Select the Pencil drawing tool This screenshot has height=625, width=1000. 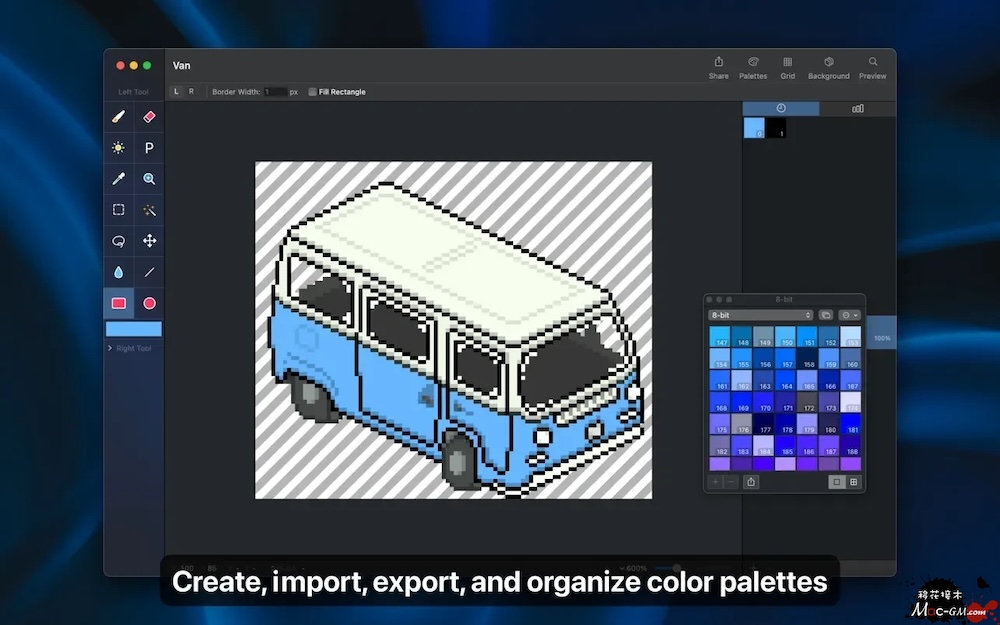point(118,117)
